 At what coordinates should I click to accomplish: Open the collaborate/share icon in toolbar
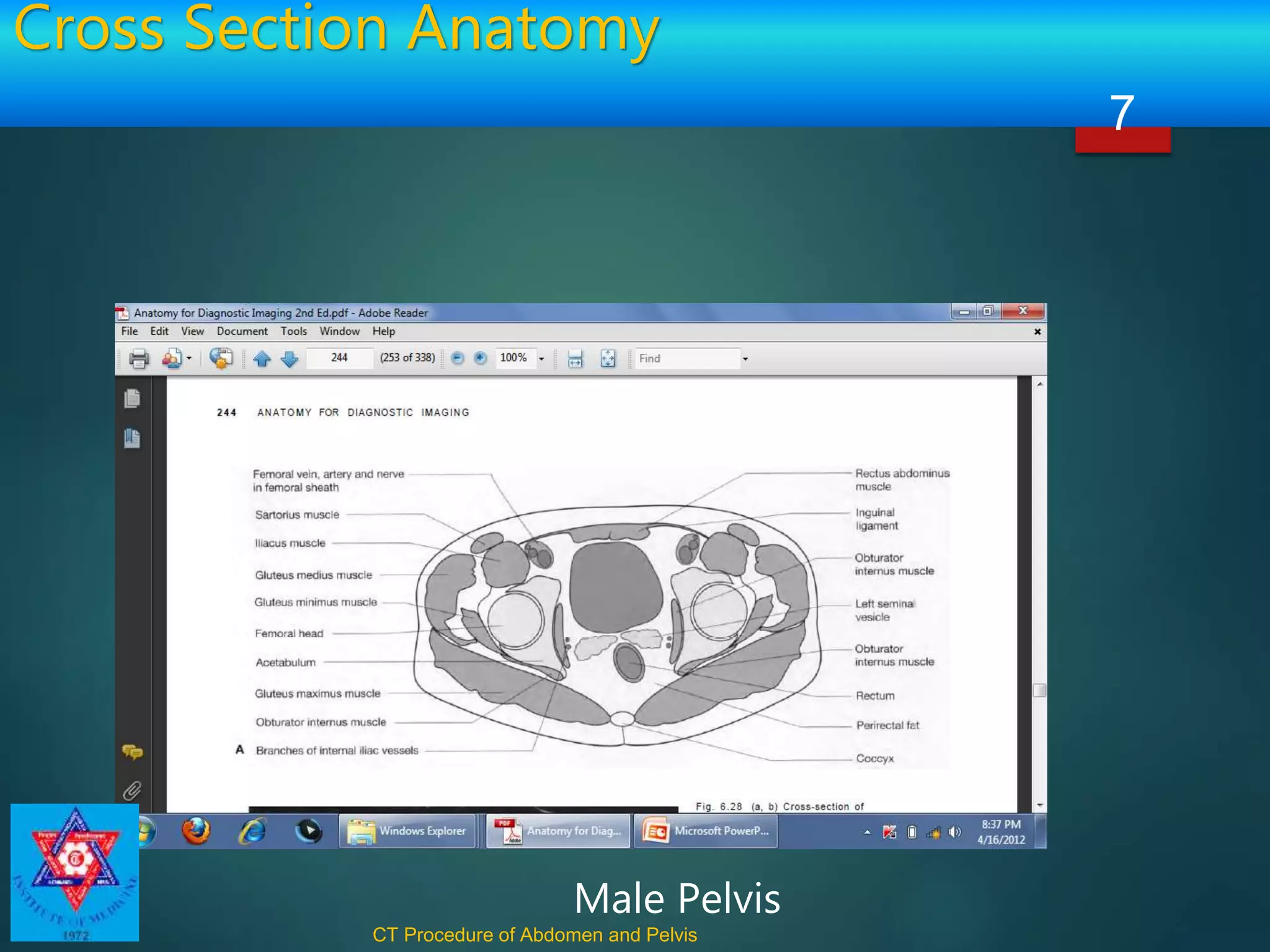point(171,358)
